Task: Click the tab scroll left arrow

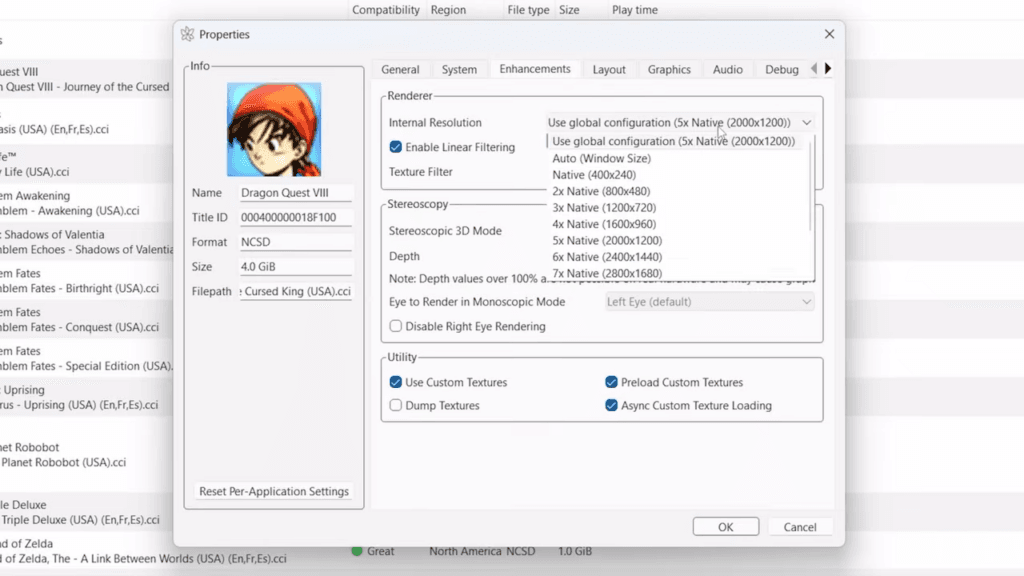Action: pyautogui.click(x=814, y=69)
